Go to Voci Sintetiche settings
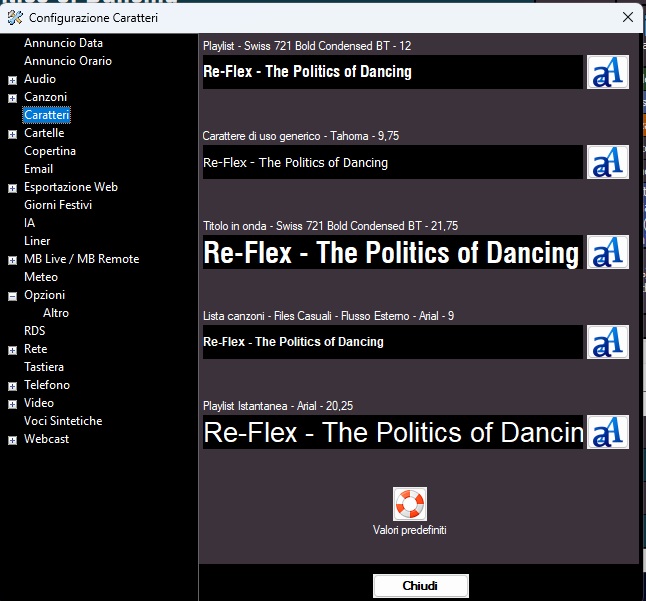Image resolution: width=646 pixels, height=601 pixels. click(63, 421)
